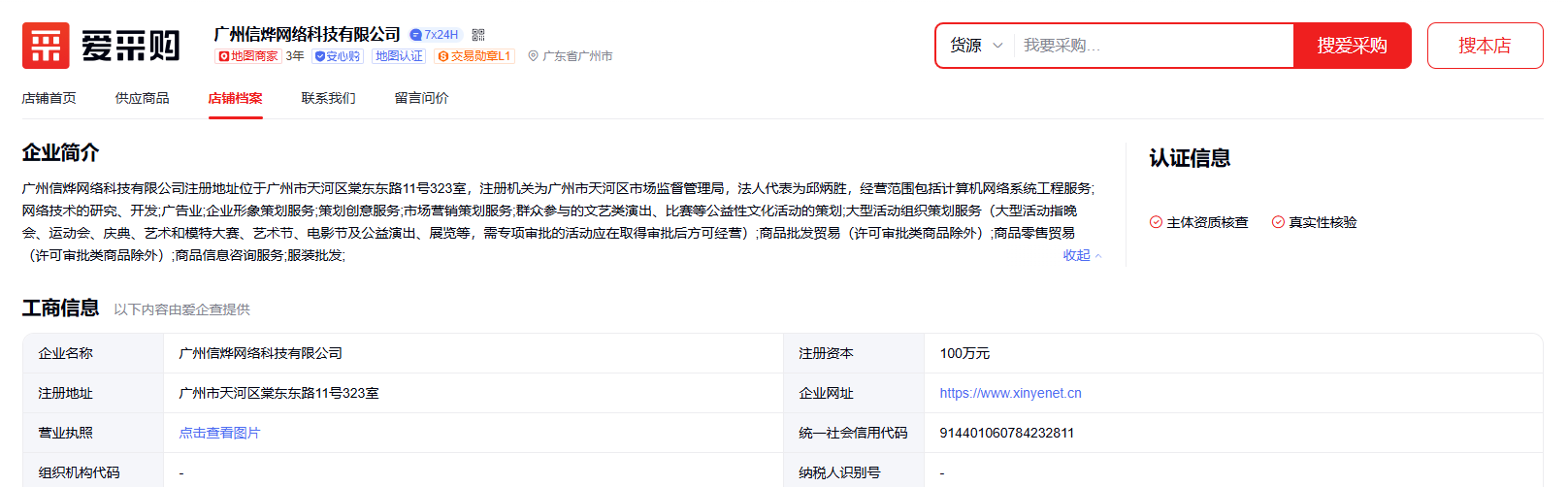Screen dimensions: 1568x487
Task: Click the 营业执照 label
Action: click(65, 433)
